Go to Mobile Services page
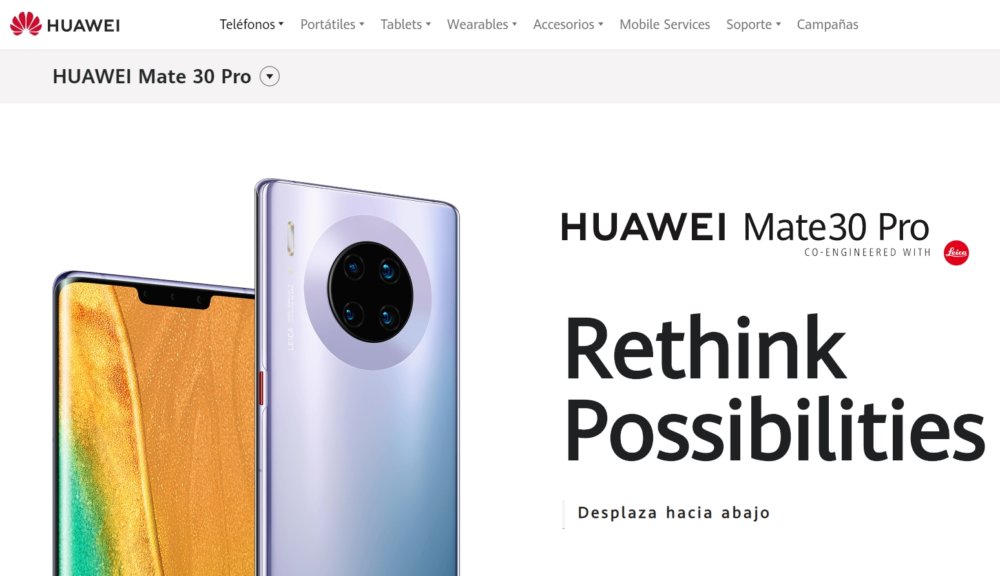The image size is (1000, 576). click(x=665, y=24)
